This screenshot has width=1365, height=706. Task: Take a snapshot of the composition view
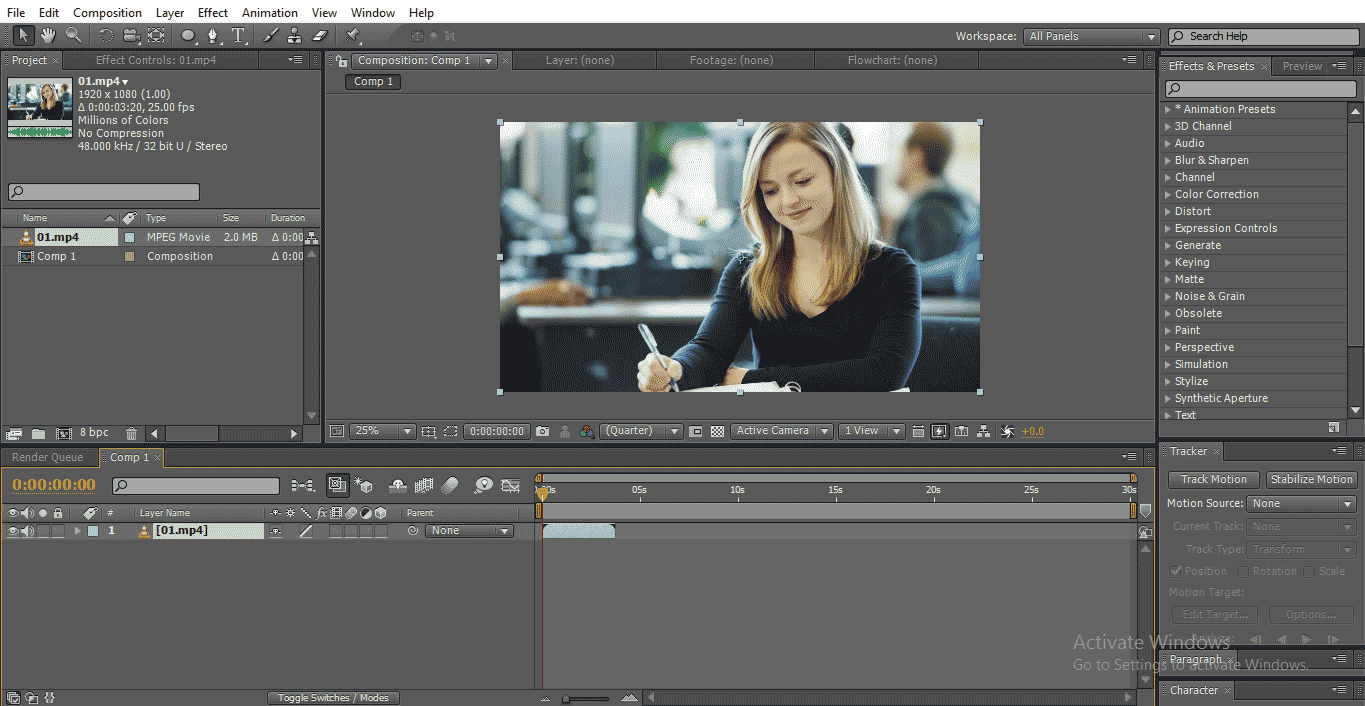[x=541, y=430]
